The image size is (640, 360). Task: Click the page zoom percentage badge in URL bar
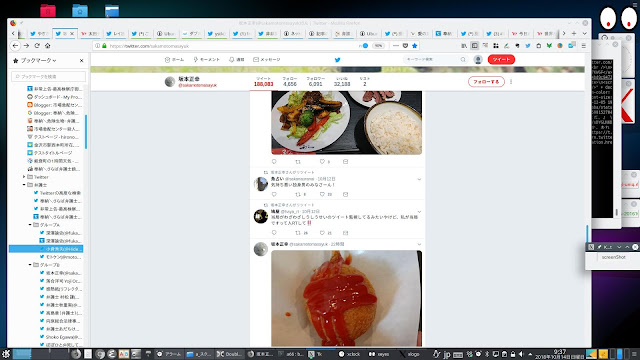(379, 46)
